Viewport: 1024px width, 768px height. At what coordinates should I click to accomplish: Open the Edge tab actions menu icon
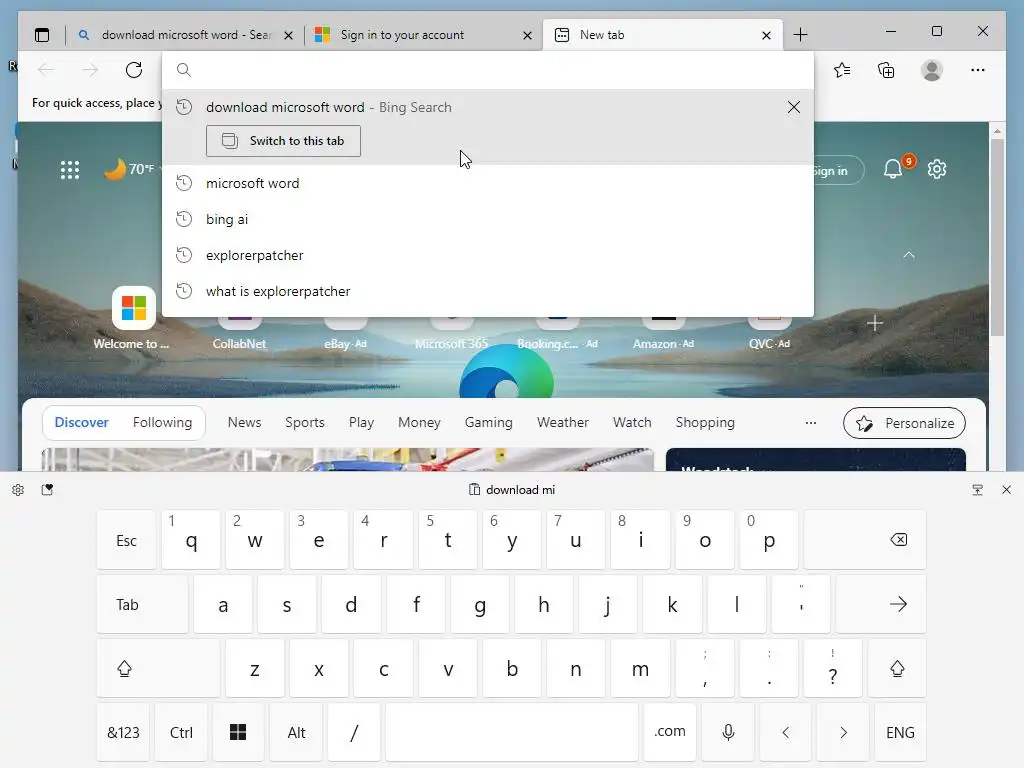click(42, 35)
